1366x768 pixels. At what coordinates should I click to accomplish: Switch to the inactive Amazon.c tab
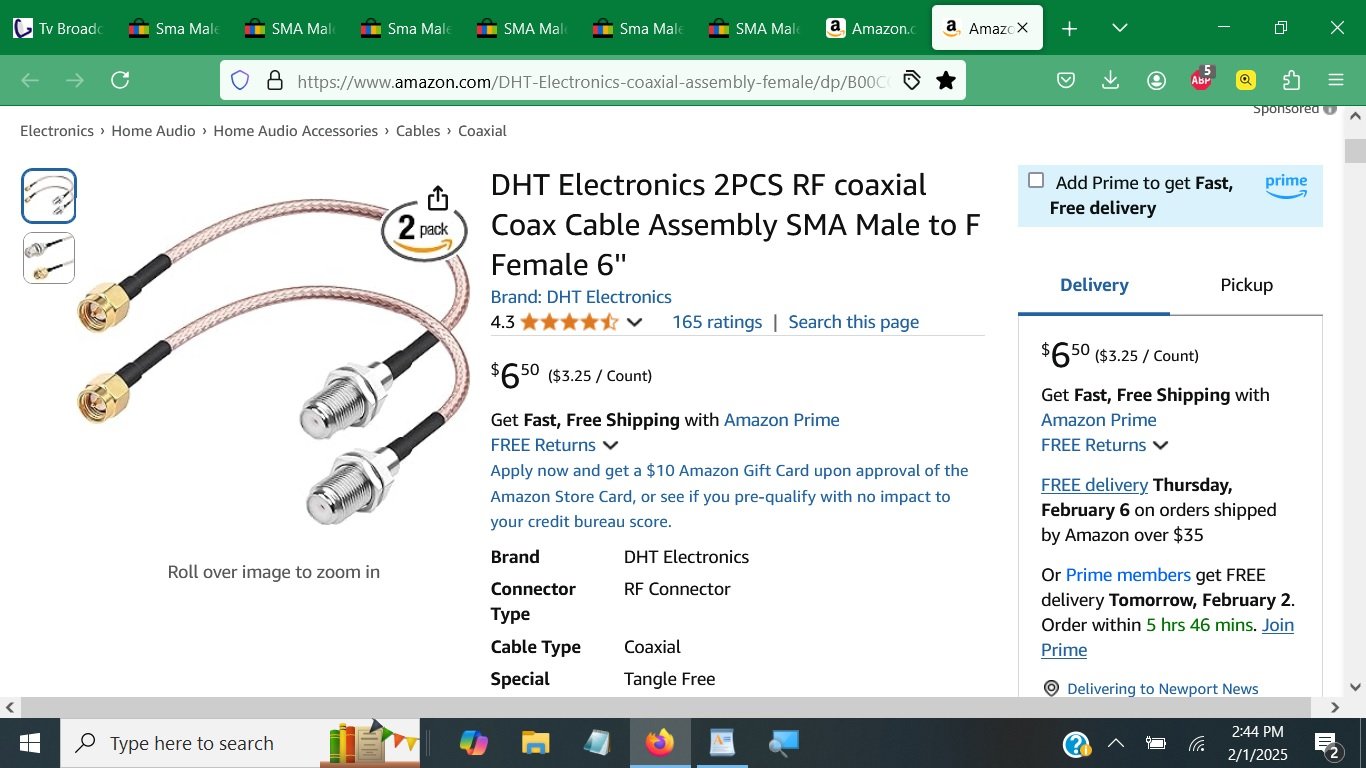(x=870, y=28)
